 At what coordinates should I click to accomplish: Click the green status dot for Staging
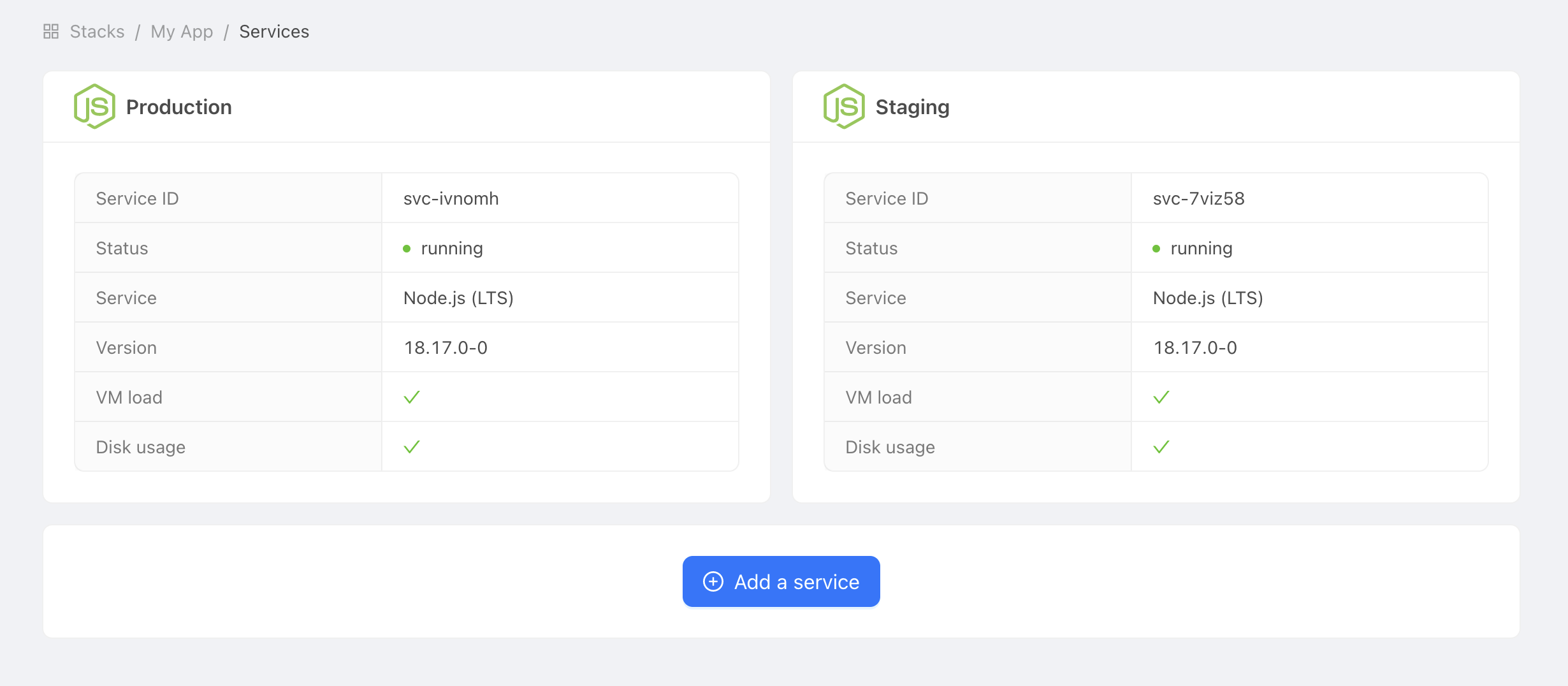point(1156,249)
